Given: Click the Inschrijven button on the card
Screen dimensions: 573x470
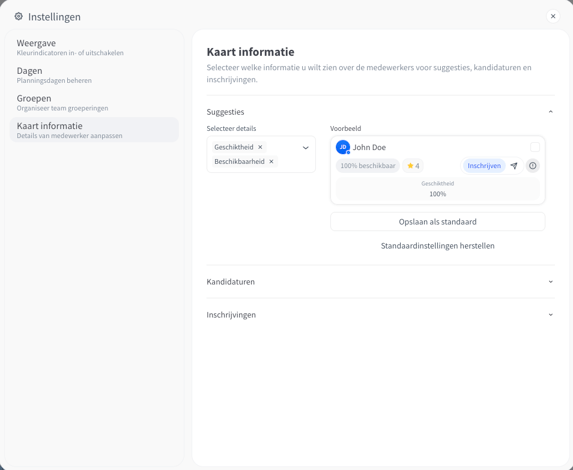Looking at the screenshot, I should (x=484, y=166).
